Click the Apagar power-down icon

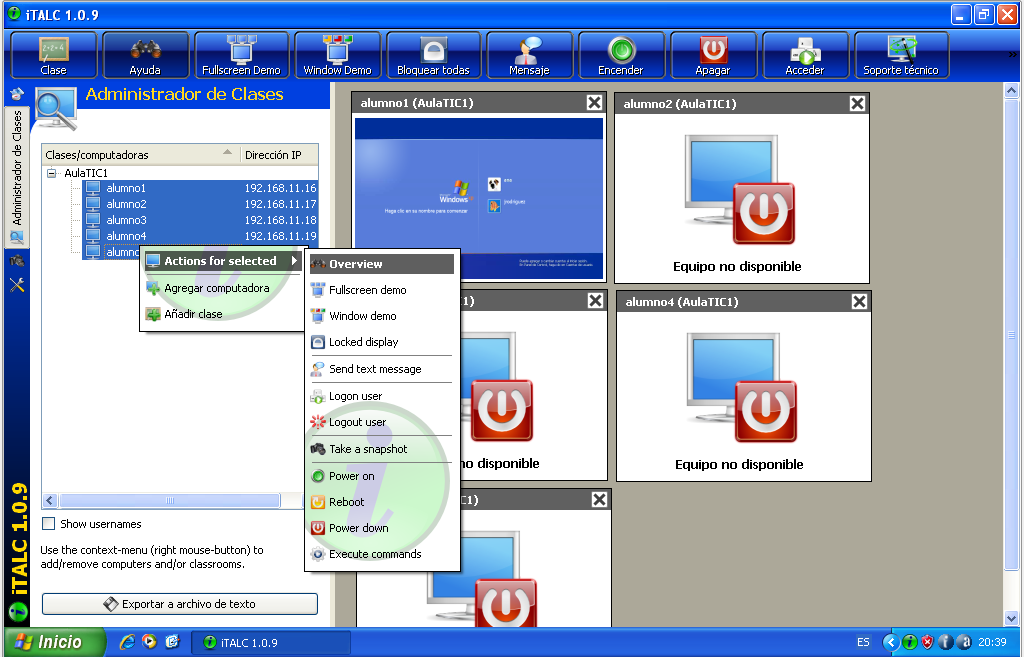pyautogui.click(x=713, y=50)
